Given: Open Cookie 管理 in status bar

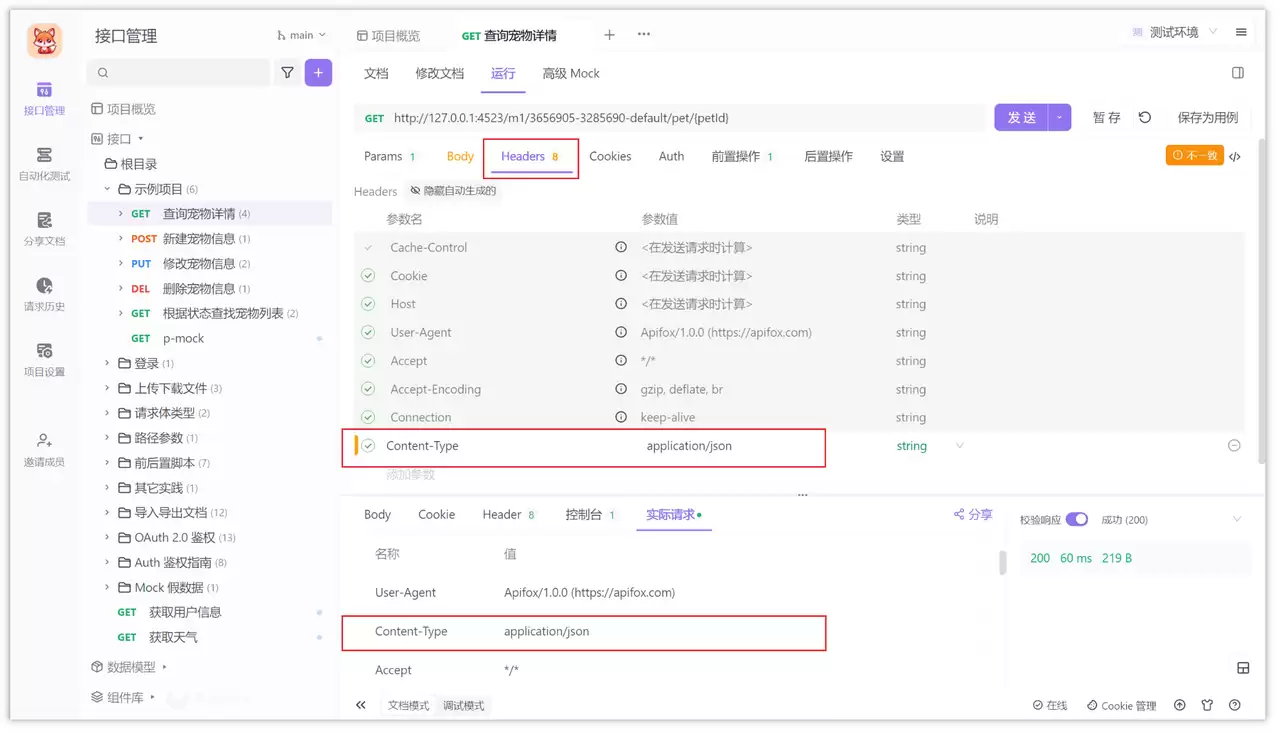Looking at the screenshot, I should pos(1121,705).
